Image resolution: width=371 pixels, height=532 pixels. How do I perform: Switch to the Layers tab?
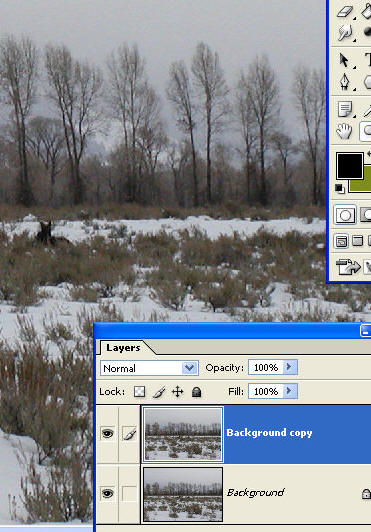pos(123,348)
